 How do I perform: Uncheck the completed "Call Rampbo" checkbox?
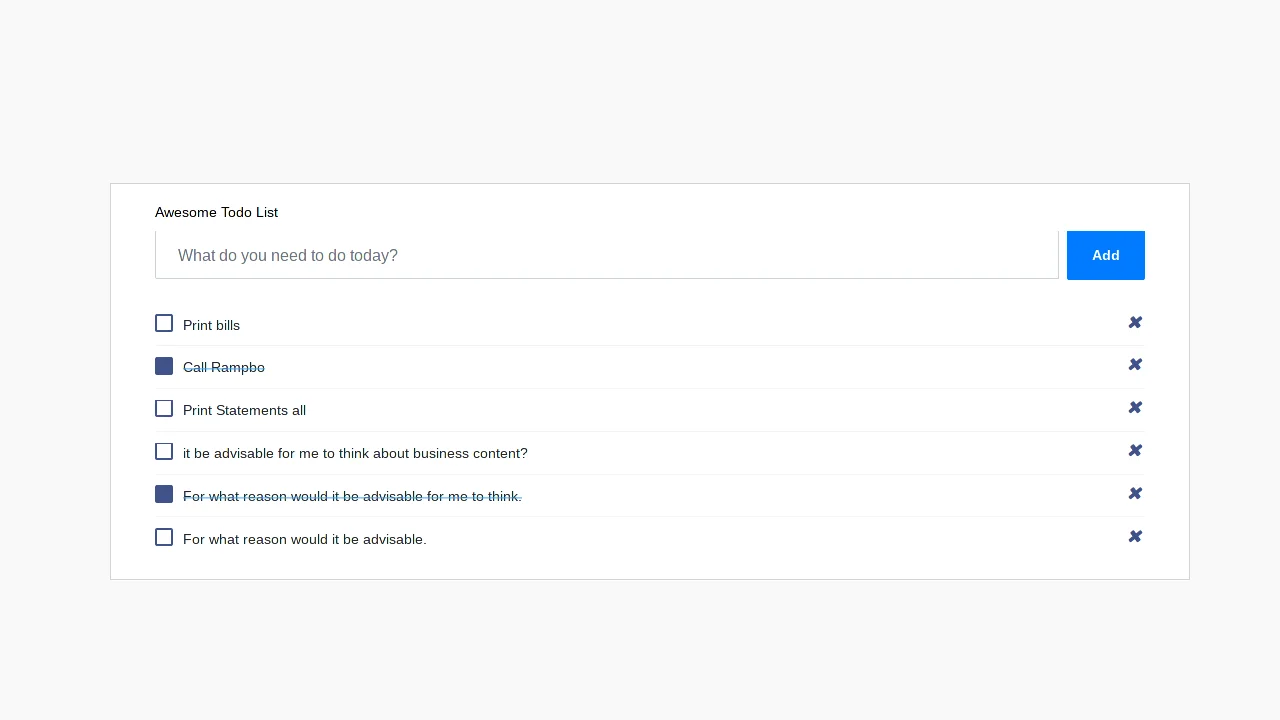(x=164, y=366)
